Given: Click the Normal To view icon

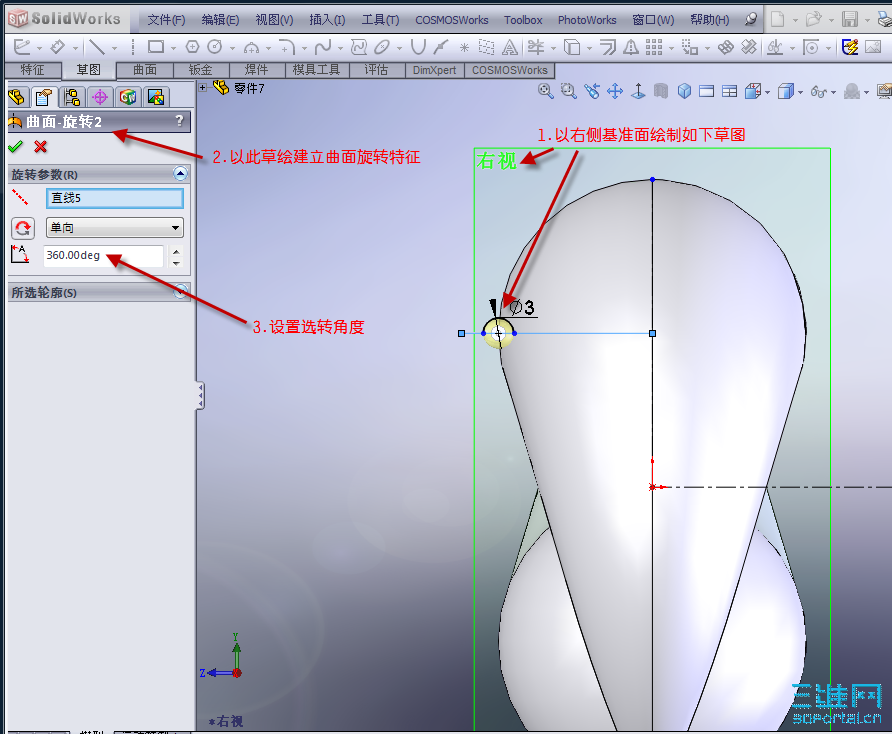Looking at the screenshot, I should 638,91.
